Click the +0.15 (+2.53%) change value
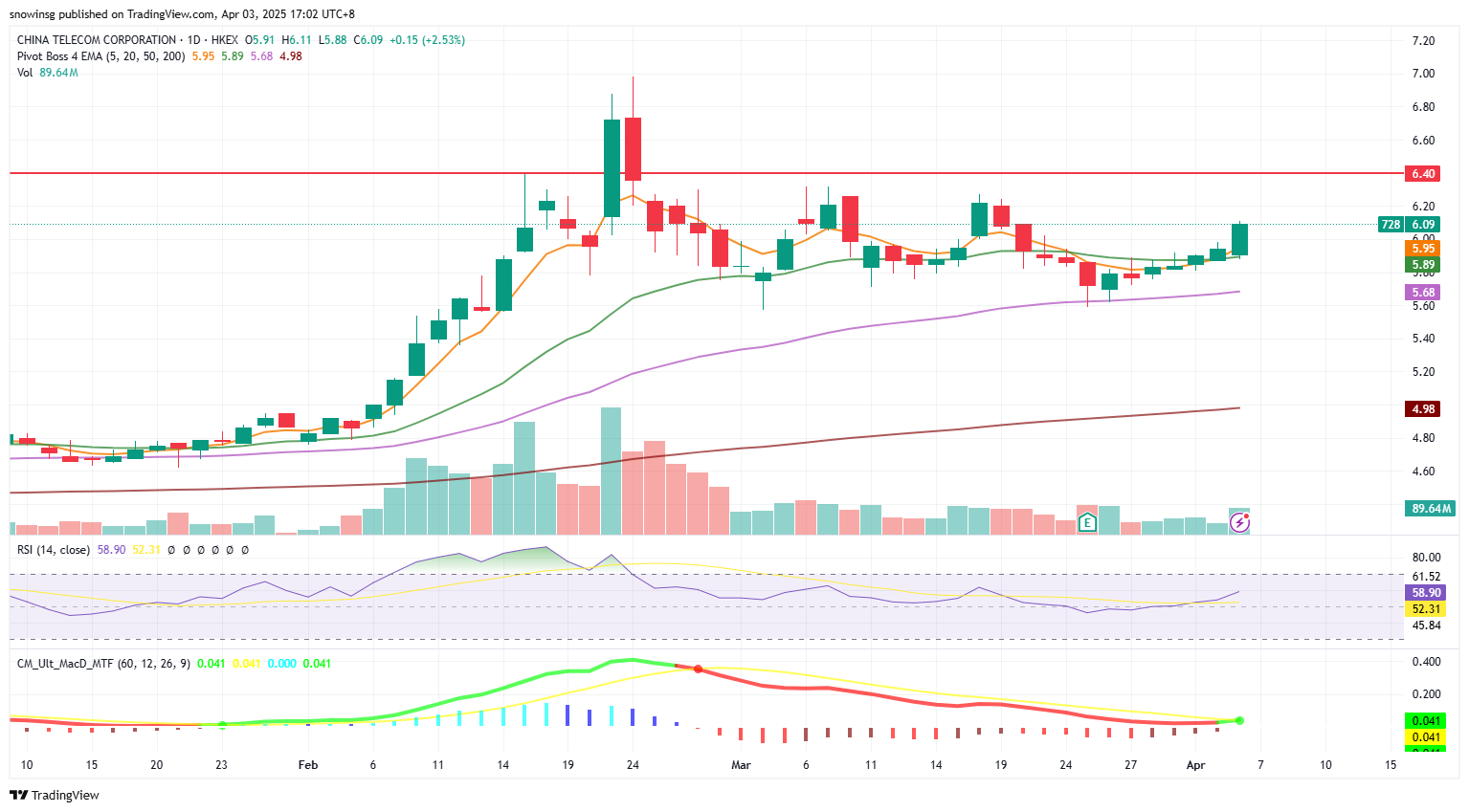Image resolution: width=1469 pixels, height=812 pixels. [x=428, y=40]
